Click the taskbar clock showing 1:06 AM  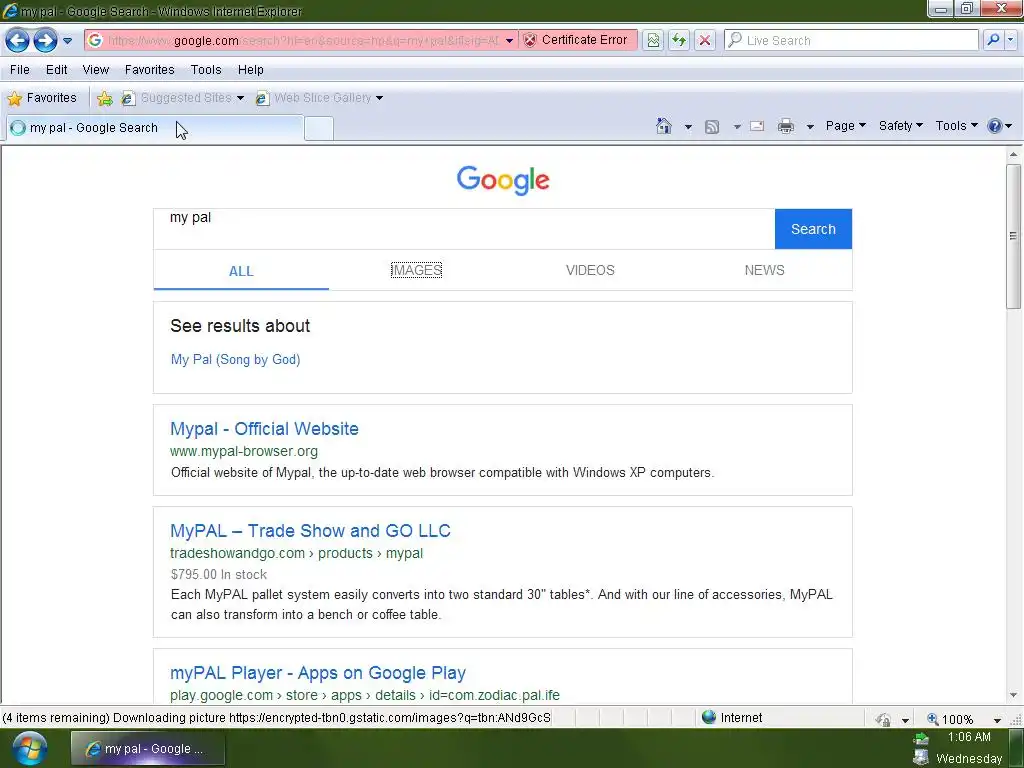(x=968, y=737)
